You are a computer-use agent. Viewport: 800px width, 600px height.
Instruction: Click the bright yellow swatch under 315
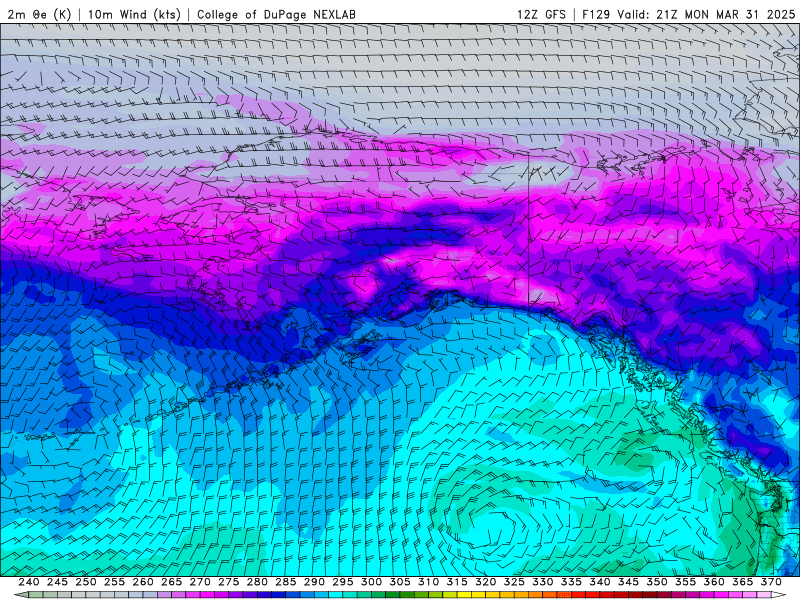click(464, 595)
